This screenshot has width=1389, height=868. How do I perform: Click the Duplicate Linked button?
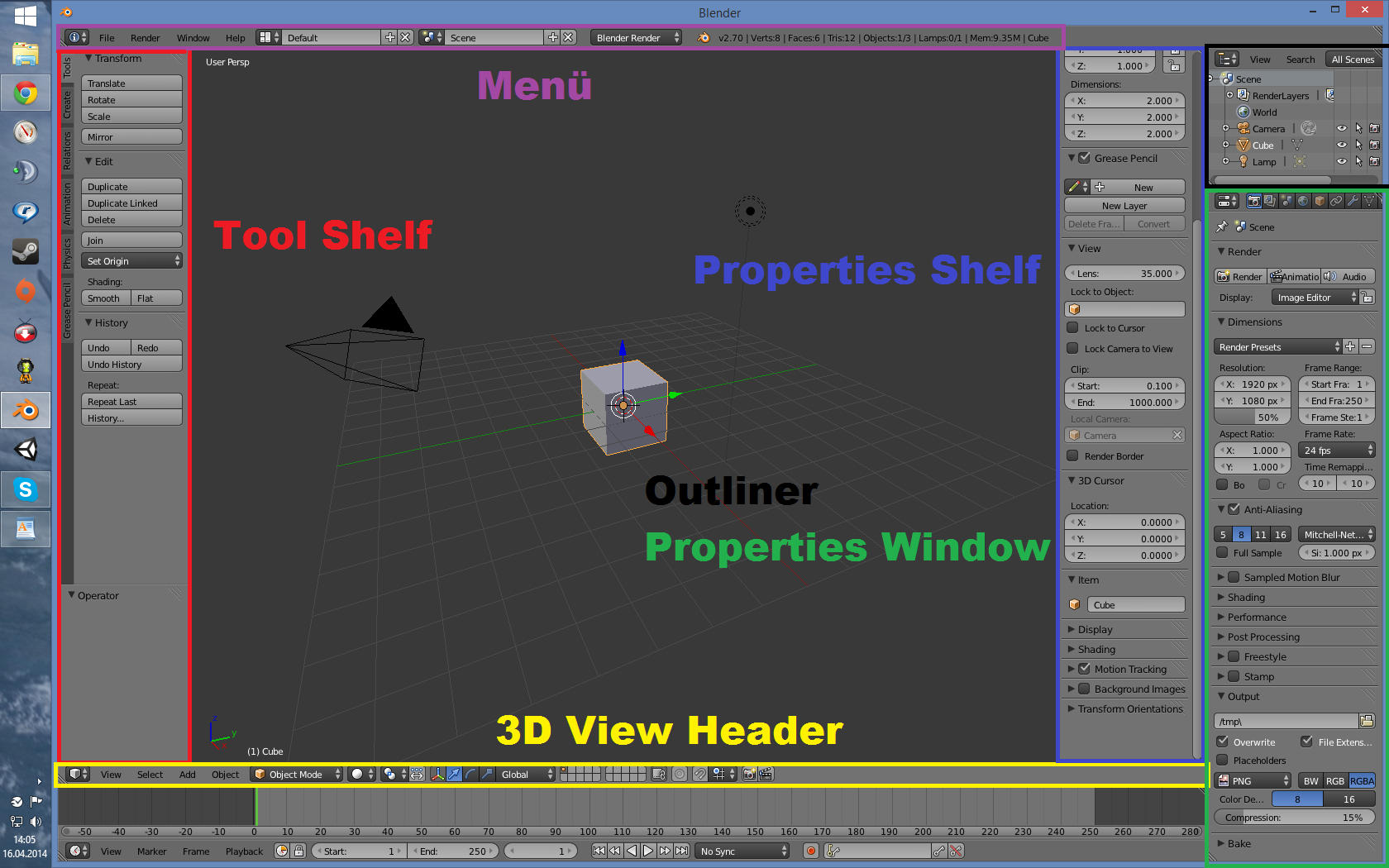pos(131,203)
